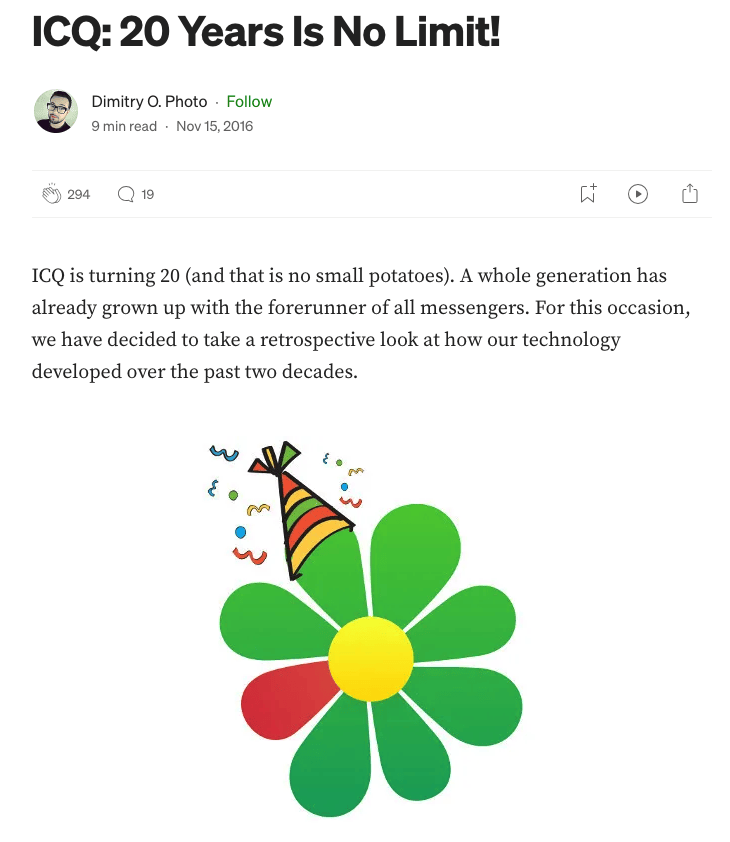The width and height of the screenshot is (730, 842).
Task: Open the comments via speech bubble icon
Action: pyautogui.click(x=126, y=194)
